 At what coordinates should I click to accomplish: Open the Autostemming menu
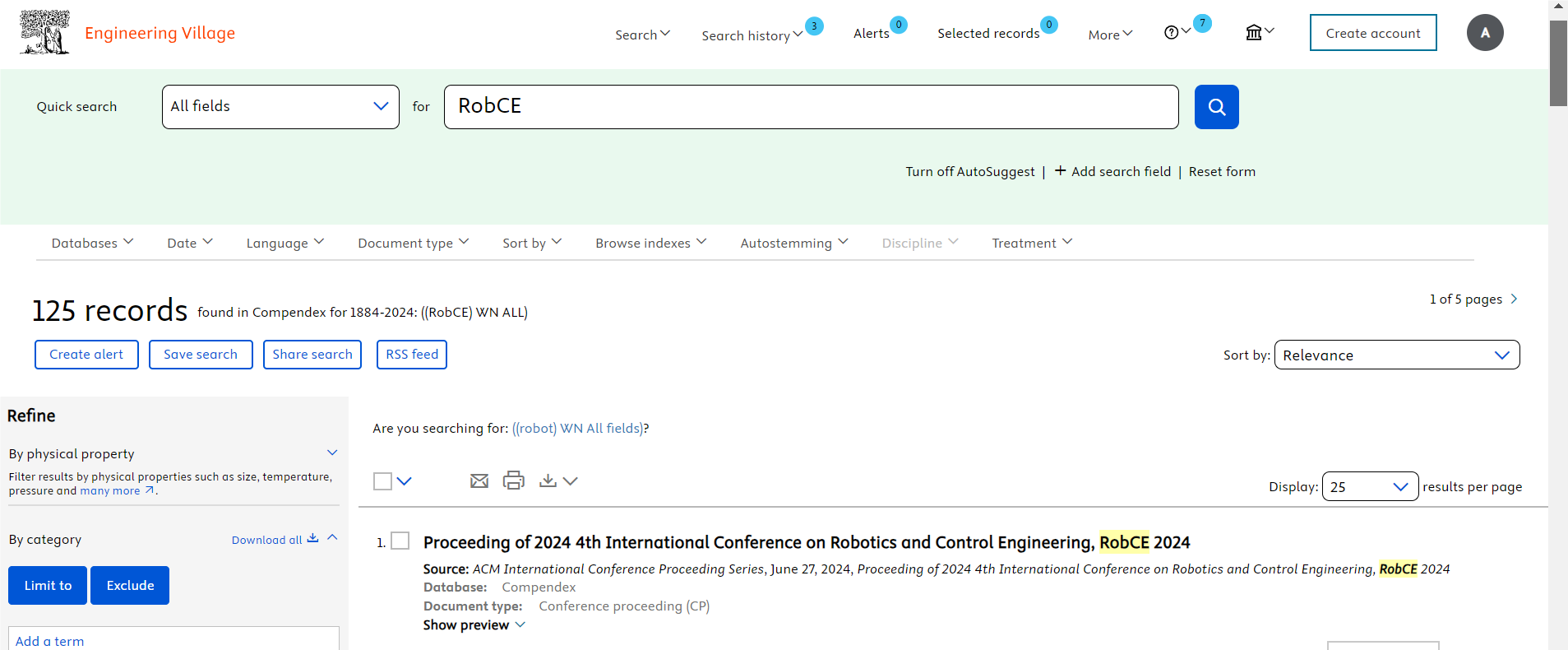point(794,243)
